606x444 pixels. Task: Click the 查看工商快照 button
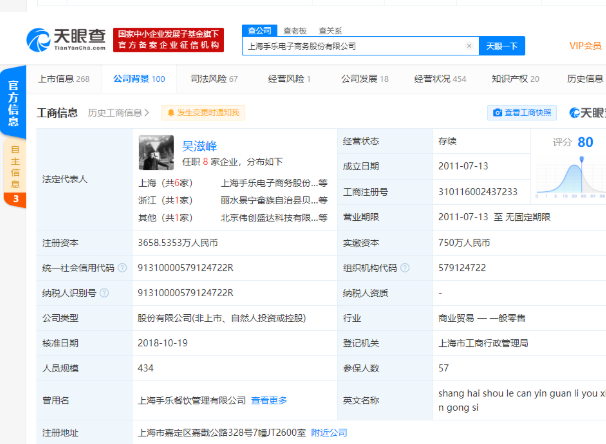tap(522, 112)
